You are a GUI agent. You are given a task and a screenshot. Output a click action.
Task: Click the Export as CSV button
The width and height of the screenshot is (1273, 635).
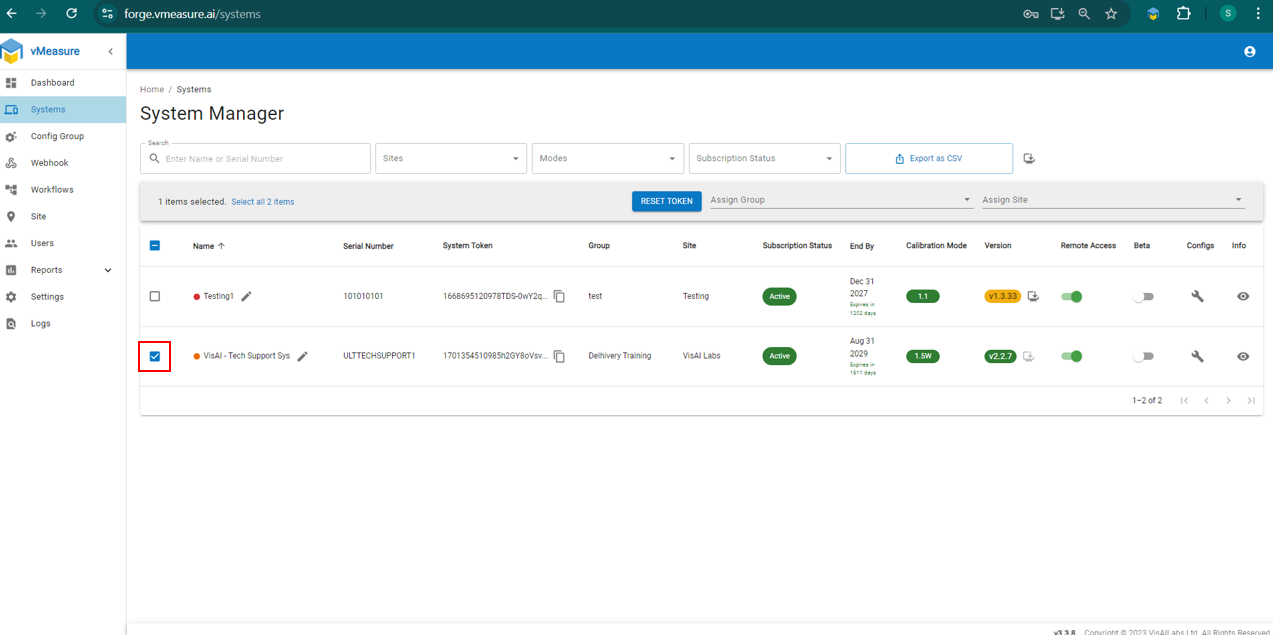click(x=928, y=159)
